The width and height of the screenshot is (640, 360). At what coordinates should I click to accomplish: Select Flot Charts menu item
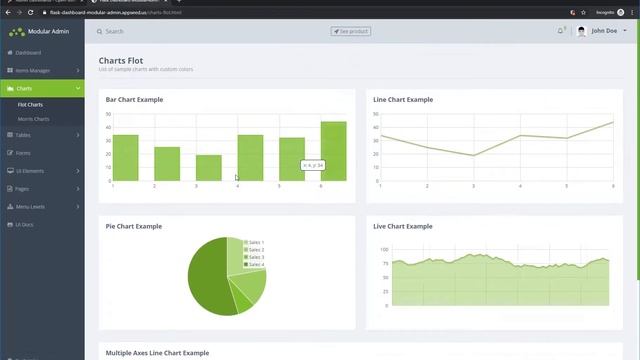pos(30,105)
